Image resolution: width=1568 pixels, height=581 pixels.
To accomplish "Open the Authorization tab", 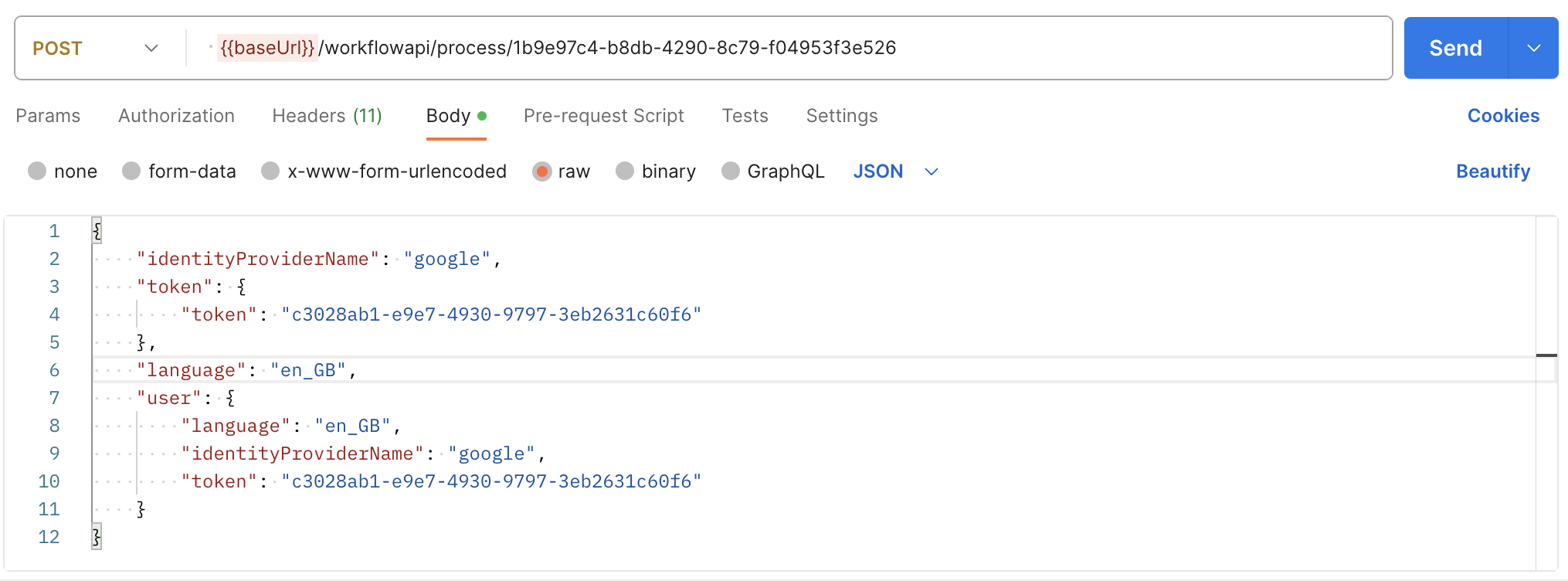I will (176, 116).
